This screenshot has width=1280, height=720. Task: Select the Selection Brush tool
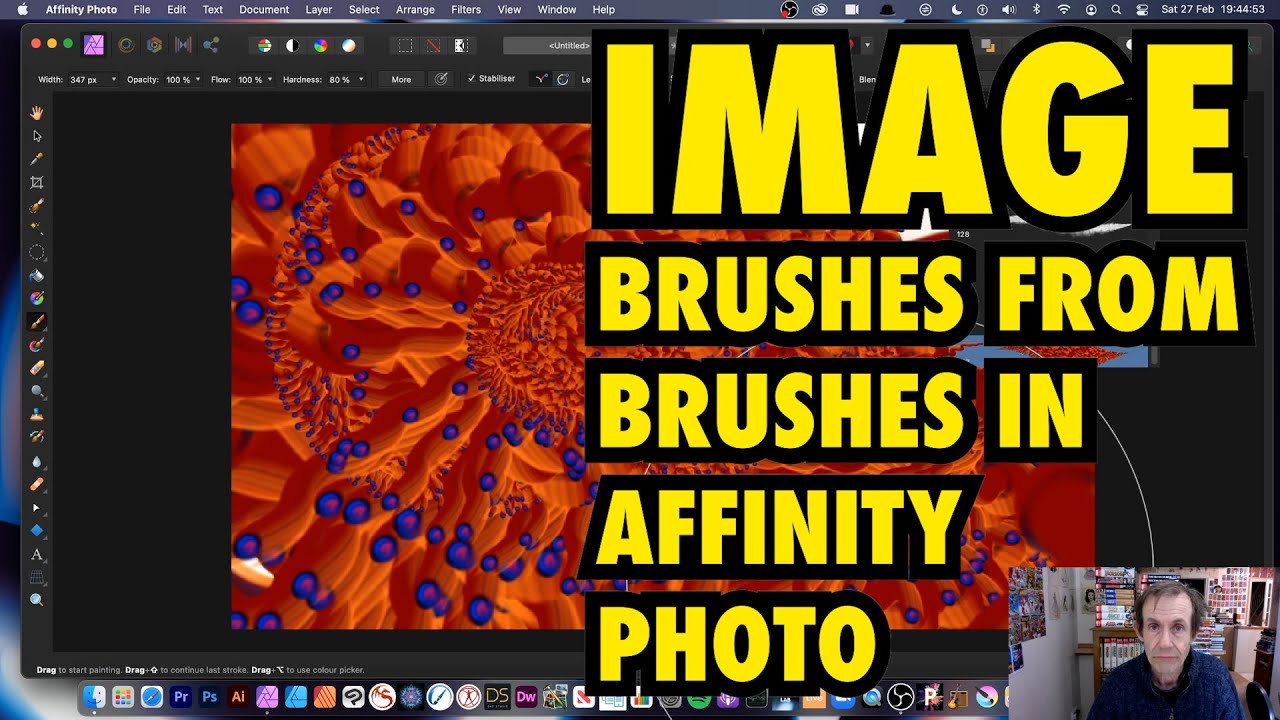coord(37,206)
